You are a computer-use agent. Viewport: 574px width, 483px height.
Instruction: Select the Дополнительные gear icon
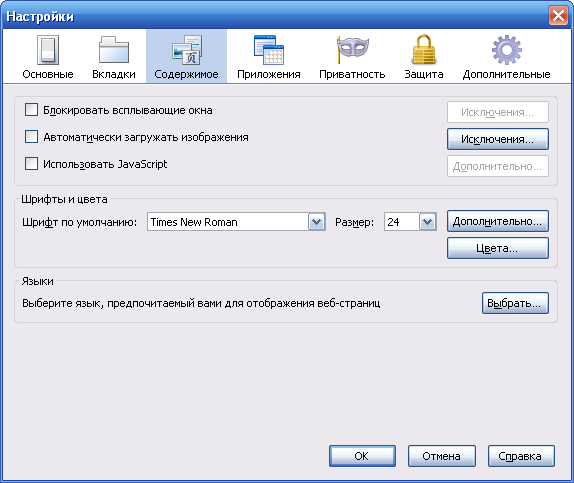507,50
